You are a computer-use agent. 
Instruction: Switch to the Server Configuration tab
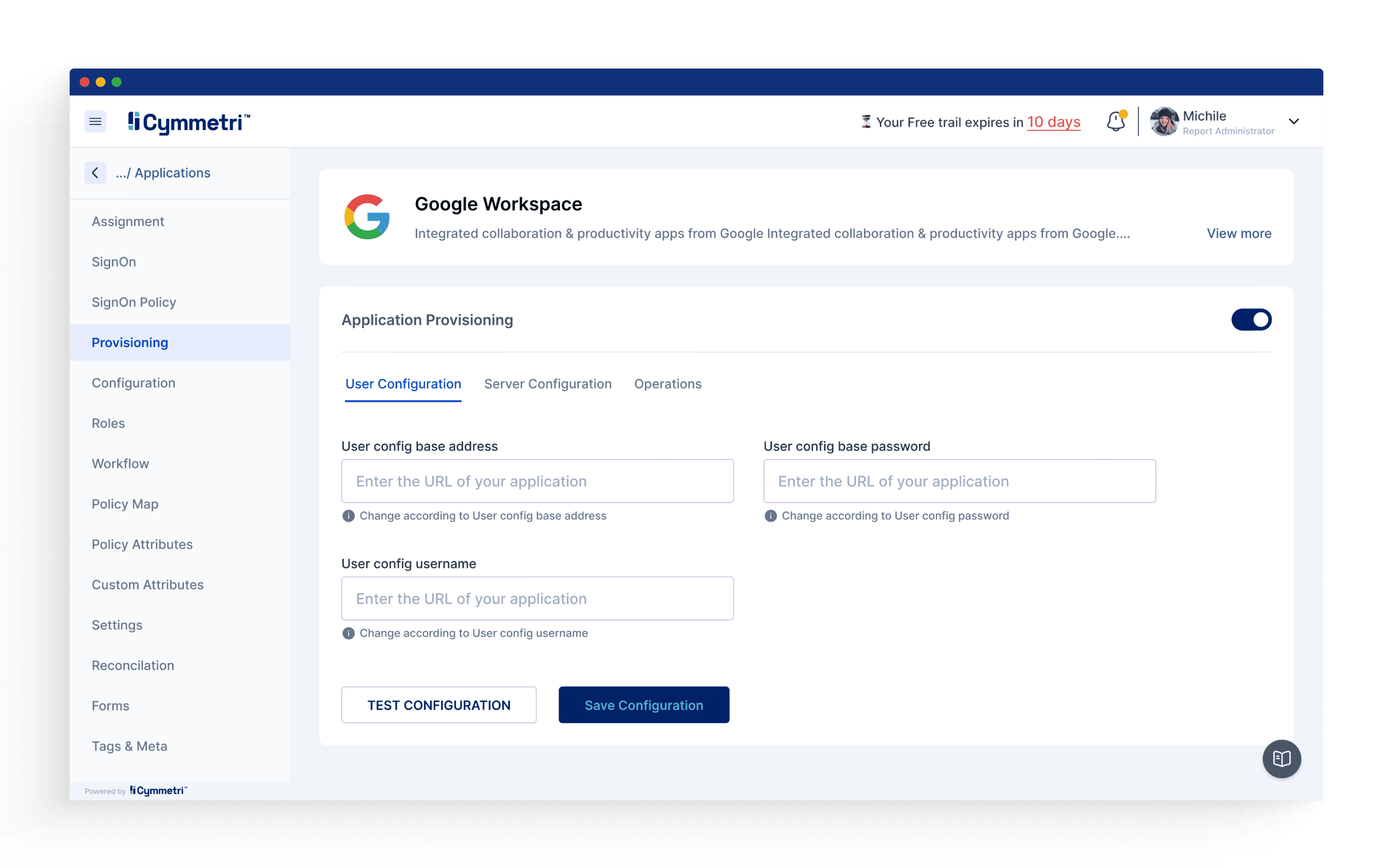(x=548, y=384)
